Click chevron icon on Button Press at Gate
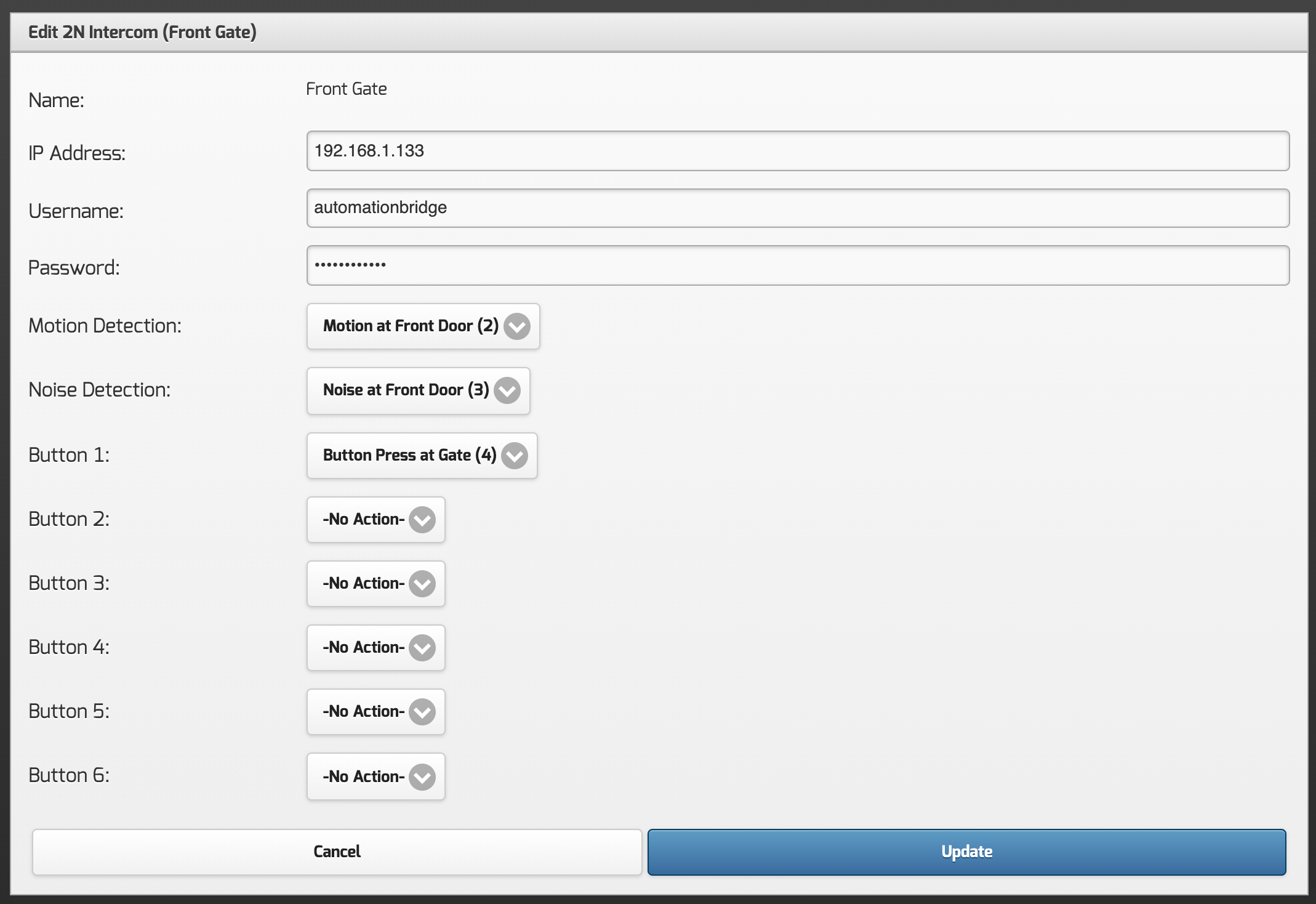This screenshot has height=904, width=1316. click(515, 456)
